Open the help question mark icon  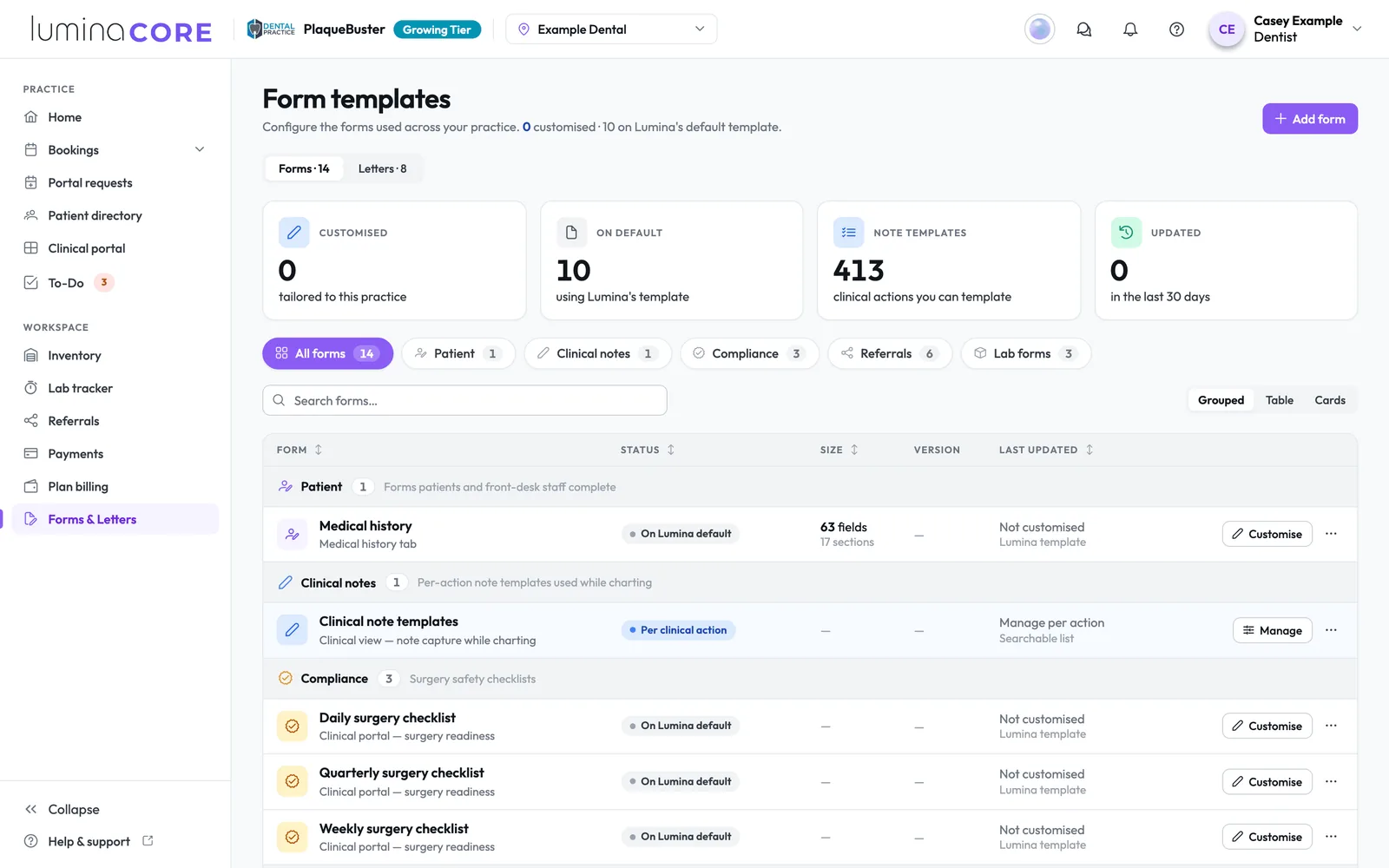pos(1176,30)
